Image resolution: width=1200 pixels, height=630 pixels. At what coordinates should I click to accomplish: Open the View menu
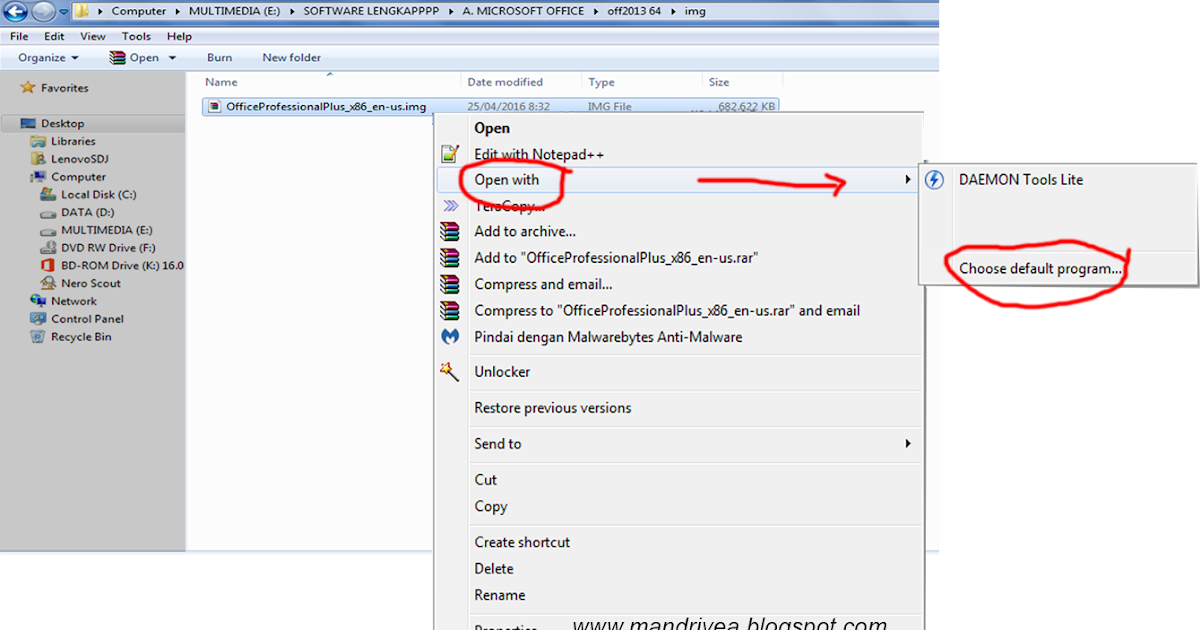point(93,36)
